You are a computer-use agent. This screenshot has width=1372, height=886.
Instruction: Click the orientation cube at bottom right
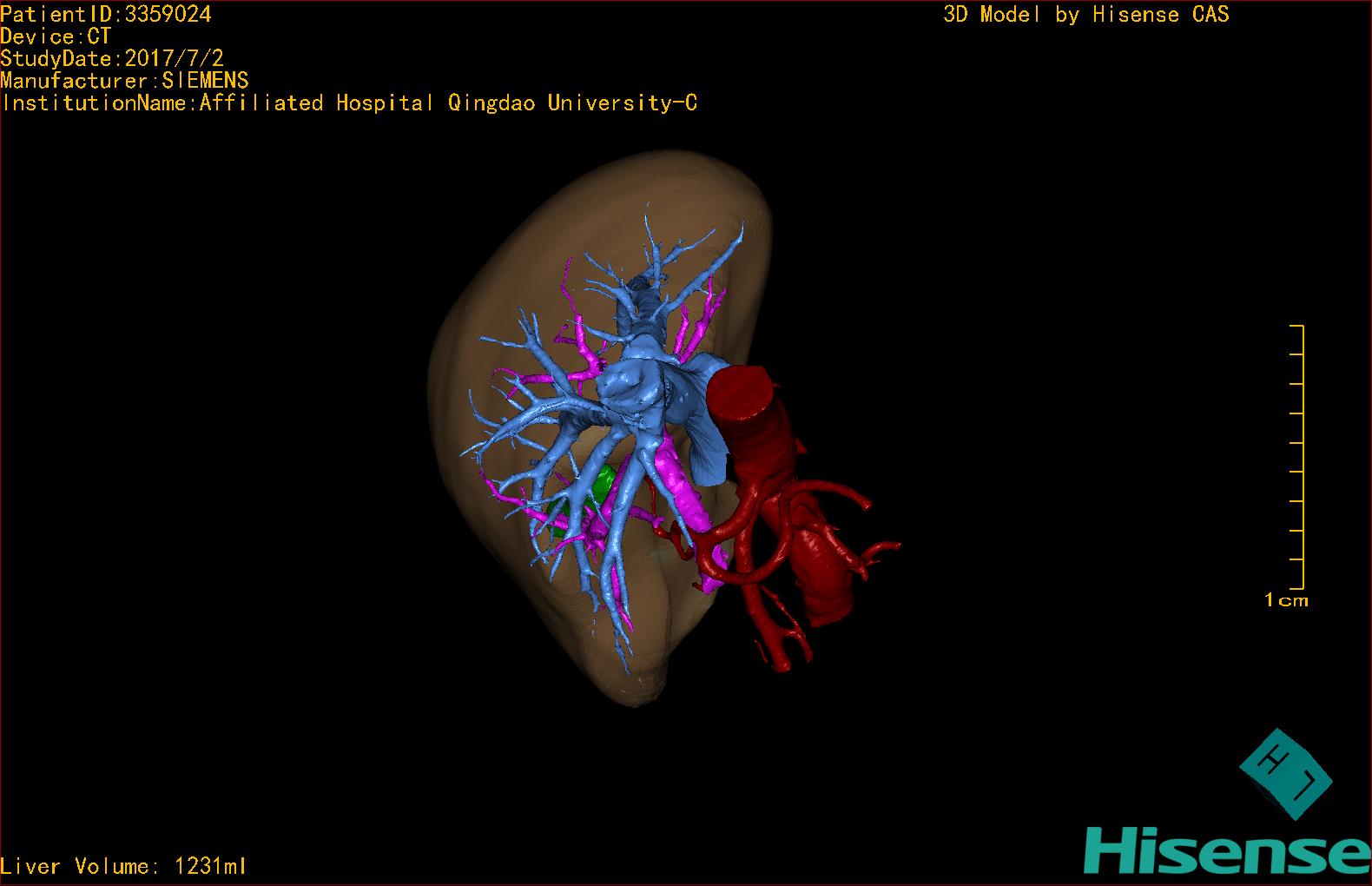1285,774
